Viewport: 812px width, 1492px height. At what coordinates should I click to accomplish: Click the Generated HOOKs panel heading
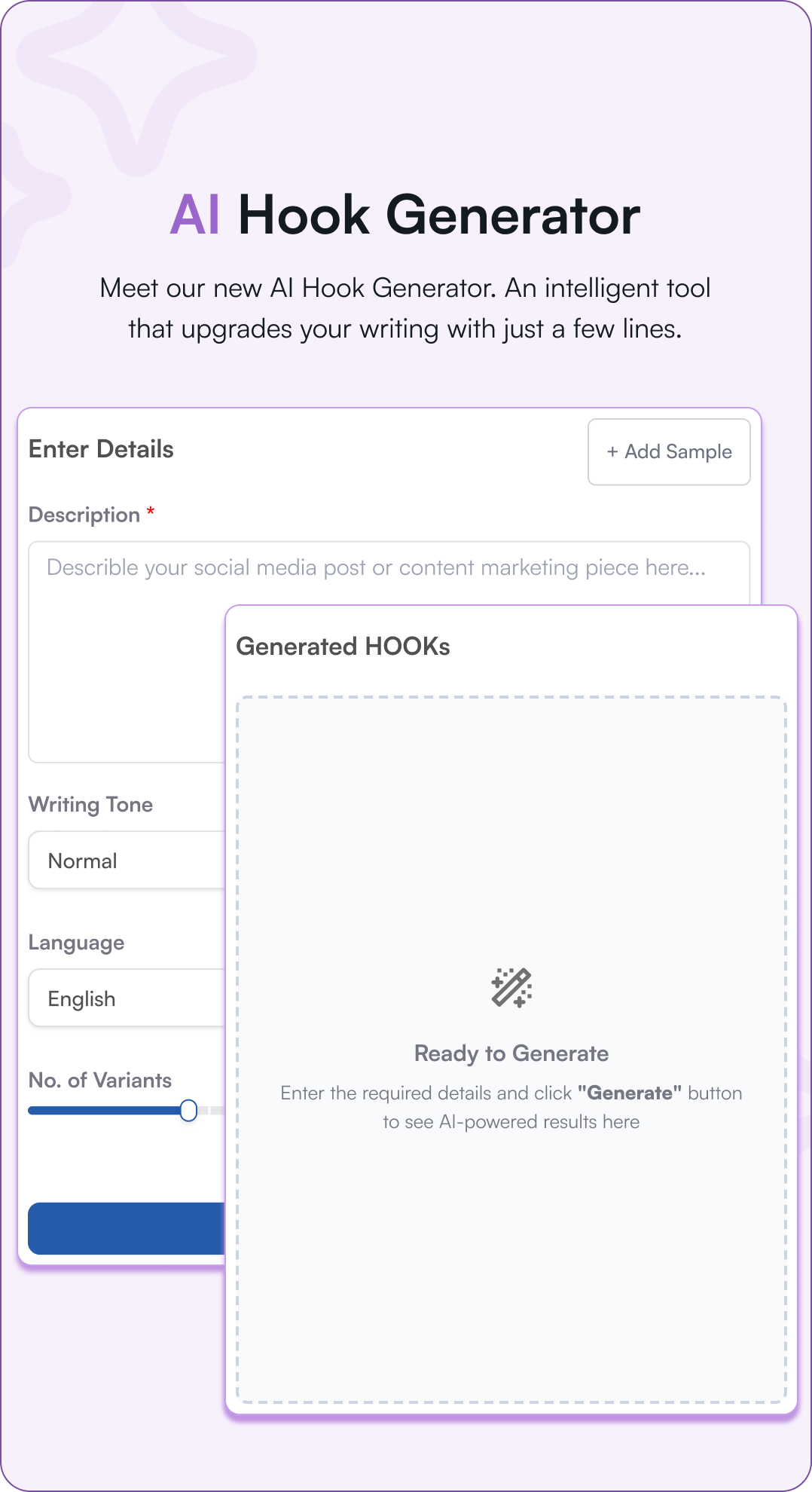tap(343, 646)
